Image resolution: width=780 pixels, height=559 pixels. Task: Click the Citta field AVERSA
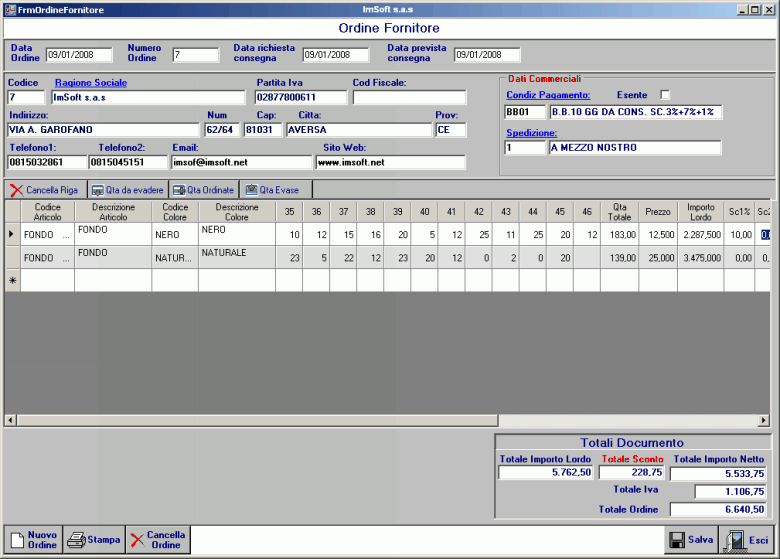pyautogui.click(x=359, y=130)
